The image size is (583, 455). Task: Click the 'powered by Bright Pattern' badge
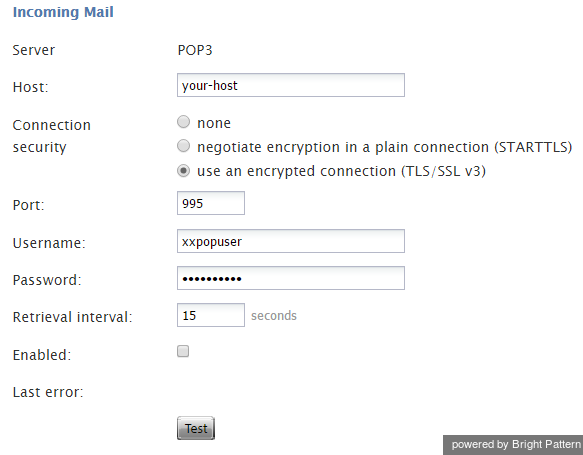pyautogui.click(x=513, y=445)
